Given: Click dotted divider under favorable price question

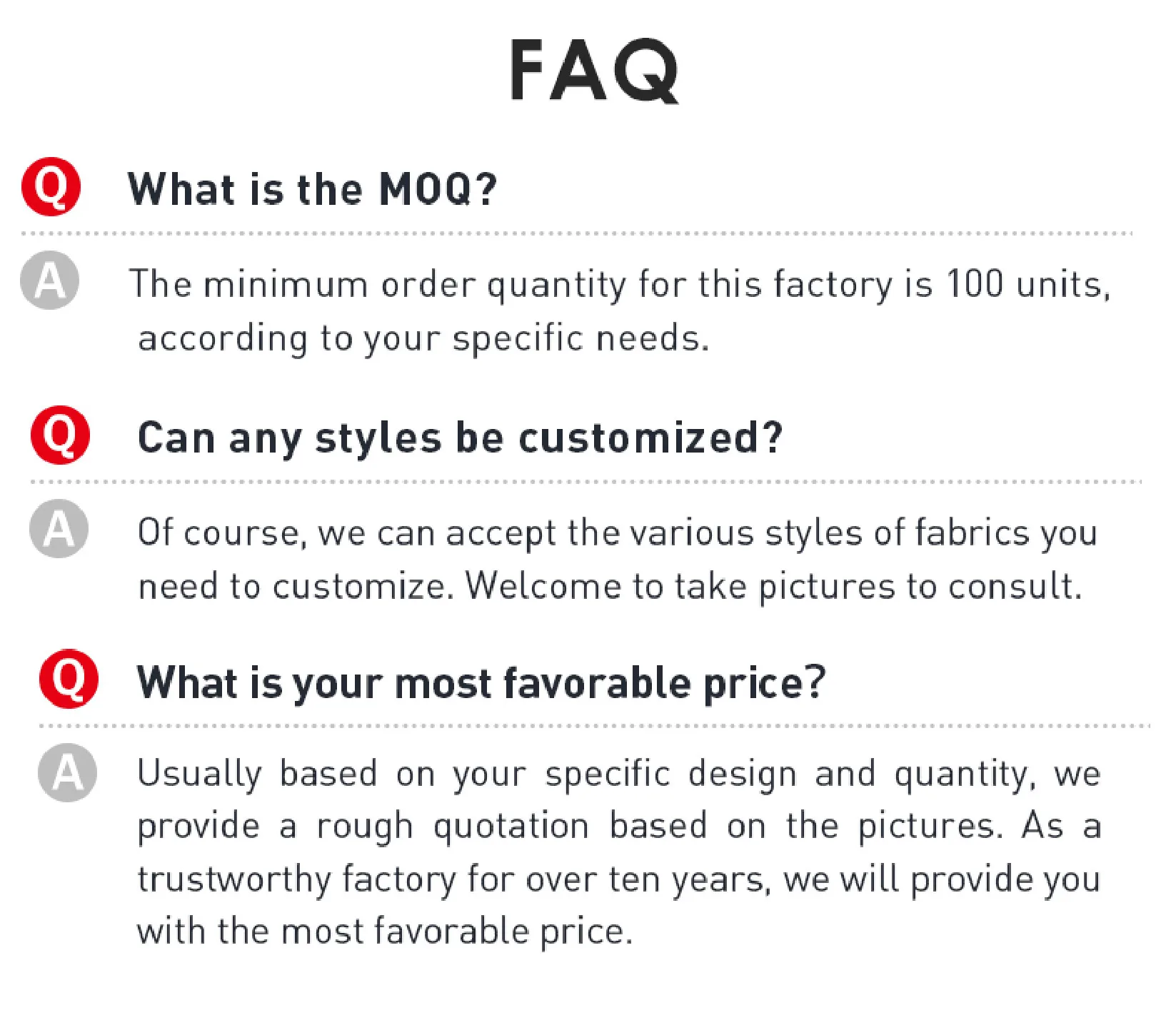Looking at the screenshot, I should coord(594,726).
